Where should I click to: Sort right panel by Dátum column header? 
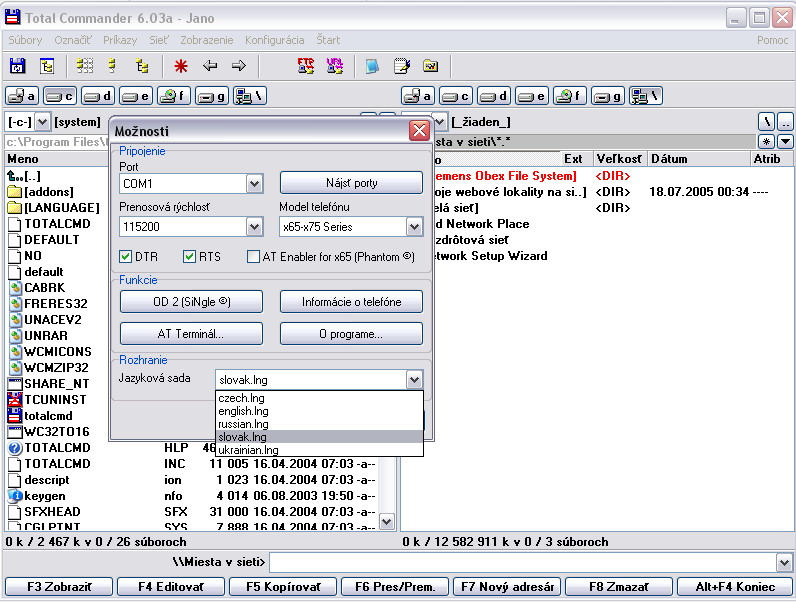point(699,159)
